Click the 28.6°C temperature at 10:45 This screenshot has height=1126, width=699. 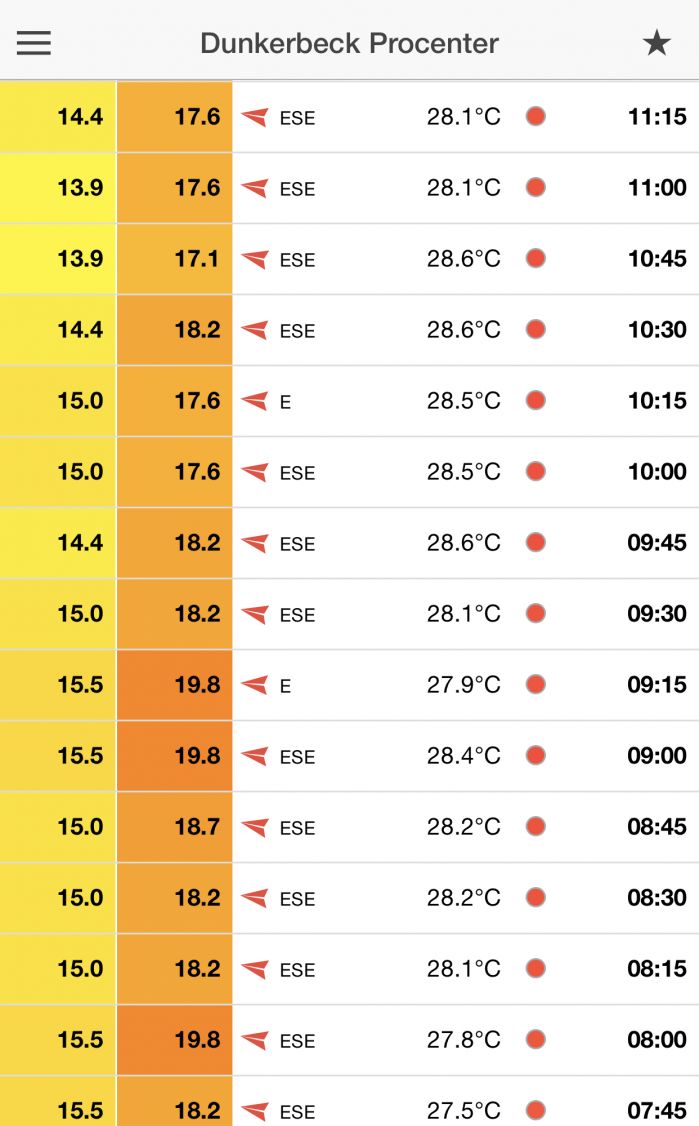(463, 259)
